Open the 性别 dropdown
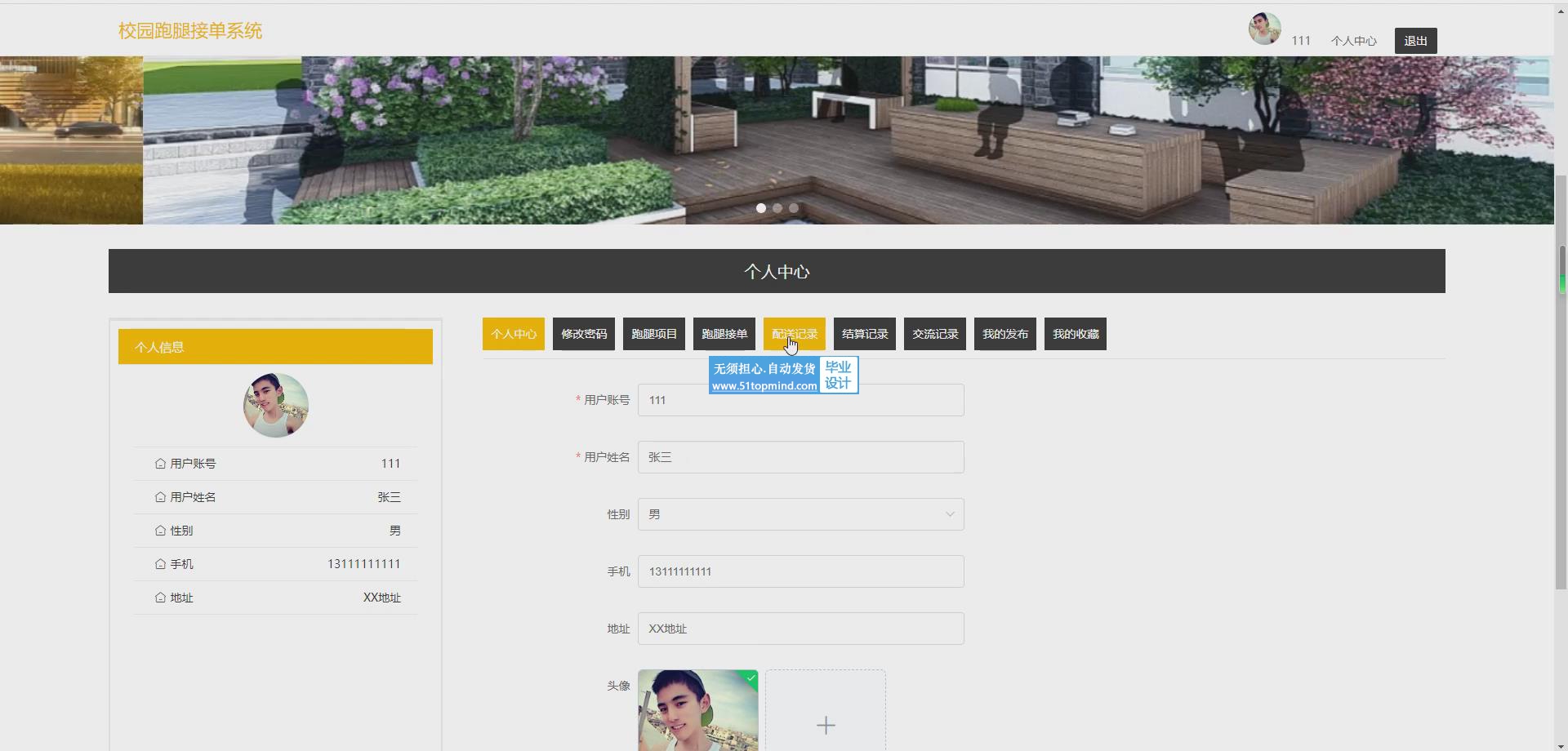This screenshot has width=1568, height=751. pyautogui.click(x=800, y=514)
